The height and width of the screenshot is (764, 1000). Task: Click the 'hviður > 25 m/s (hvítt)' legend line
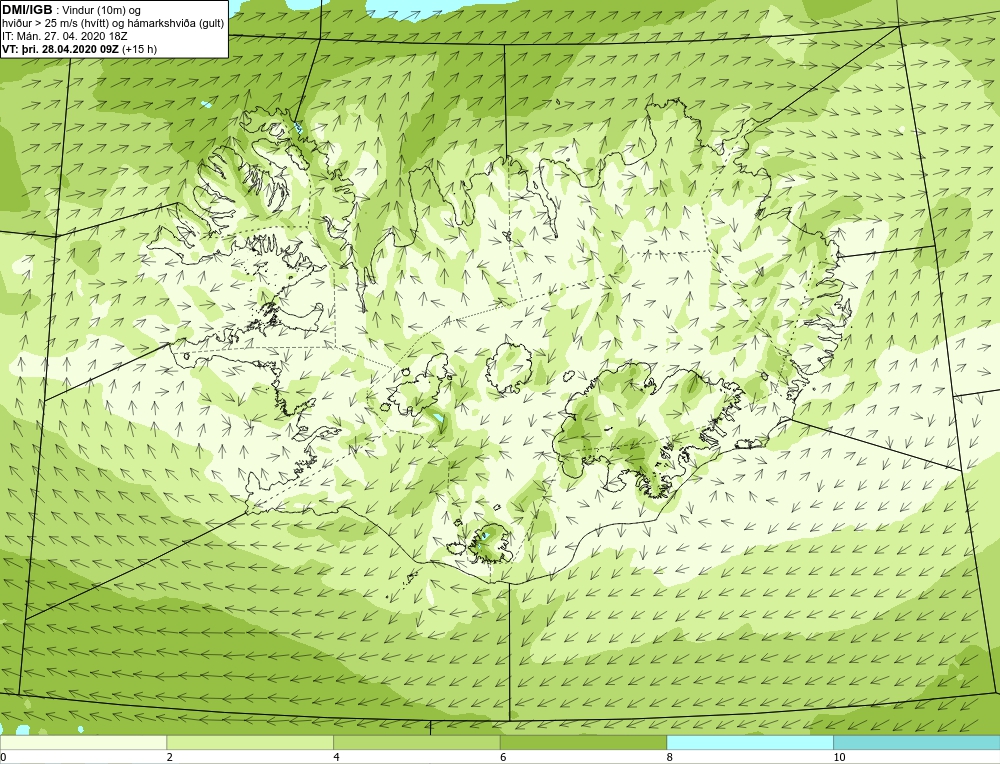[113, 23]
